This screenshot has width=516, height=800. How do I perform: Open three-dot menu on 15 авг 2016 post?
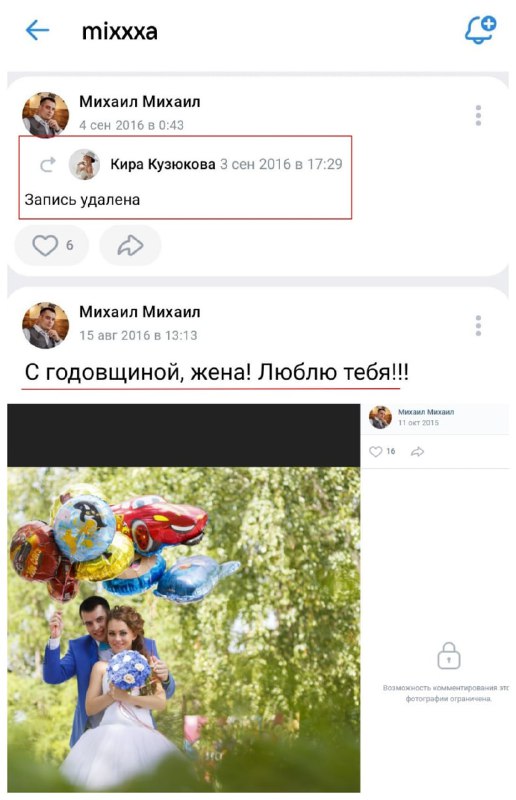click(478, 326)
